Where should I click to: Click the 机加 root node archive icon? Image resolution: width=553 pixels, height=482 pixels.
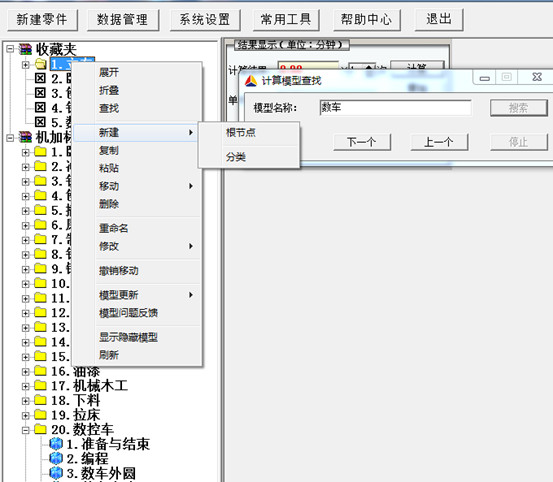pos(25,137)
